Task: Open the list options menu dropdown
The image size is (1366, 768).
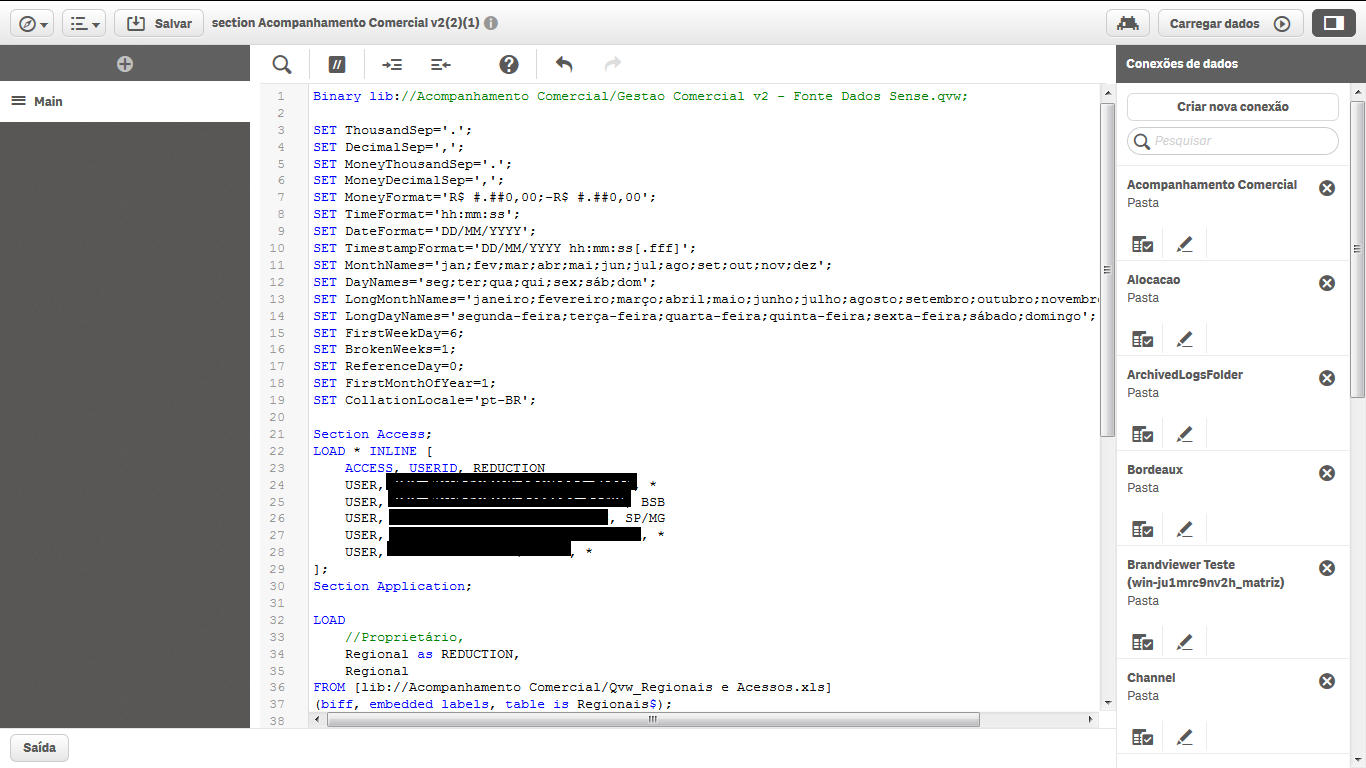Action: click(x=85, y=23)
